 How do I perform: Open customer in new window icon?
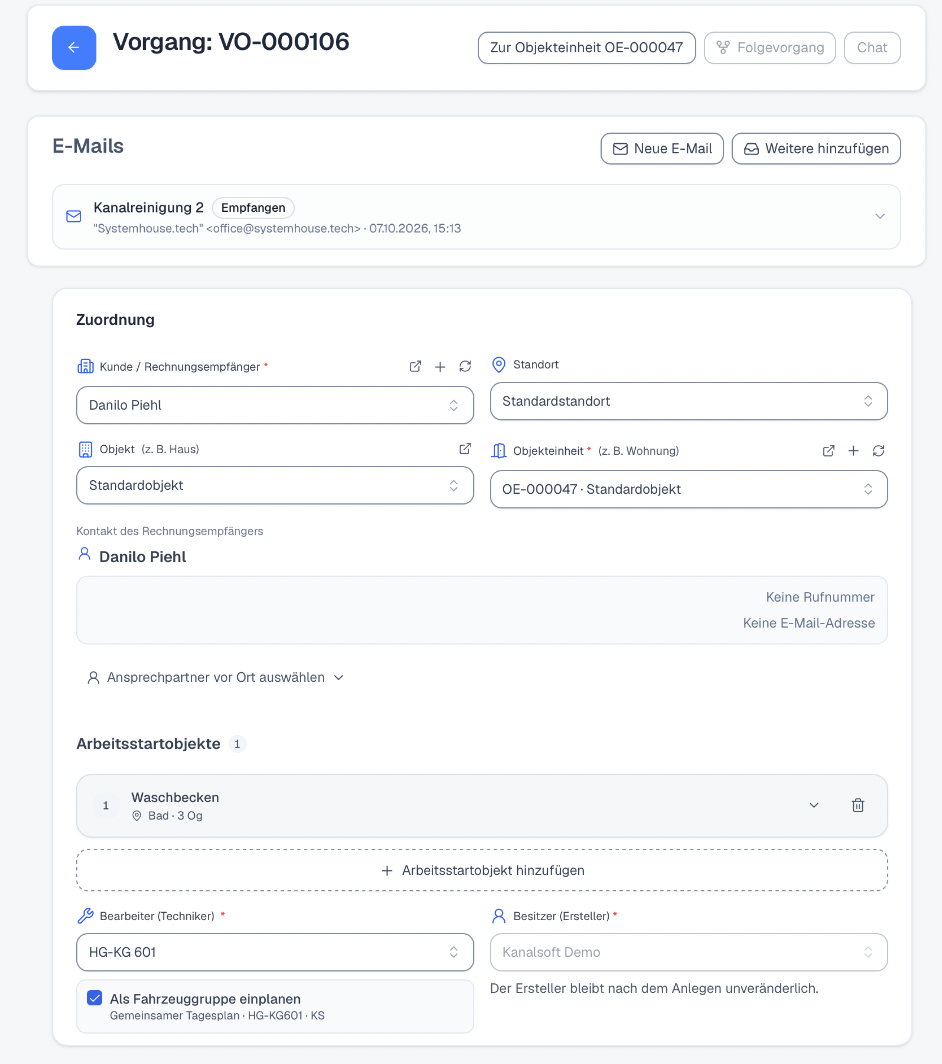click(x=415, y=366)
